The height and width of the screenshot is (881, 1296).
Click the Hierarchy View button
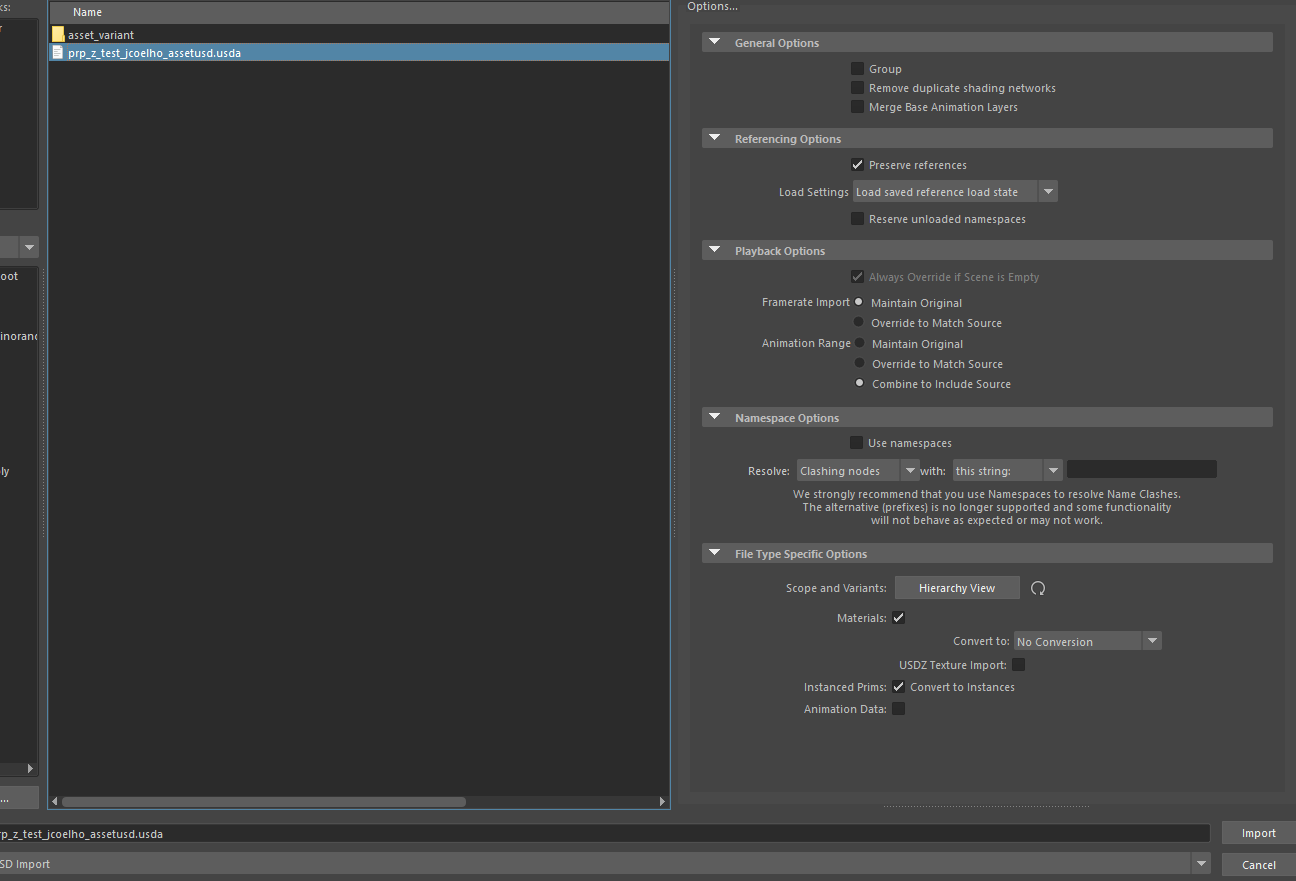click(x=956, y=588)
